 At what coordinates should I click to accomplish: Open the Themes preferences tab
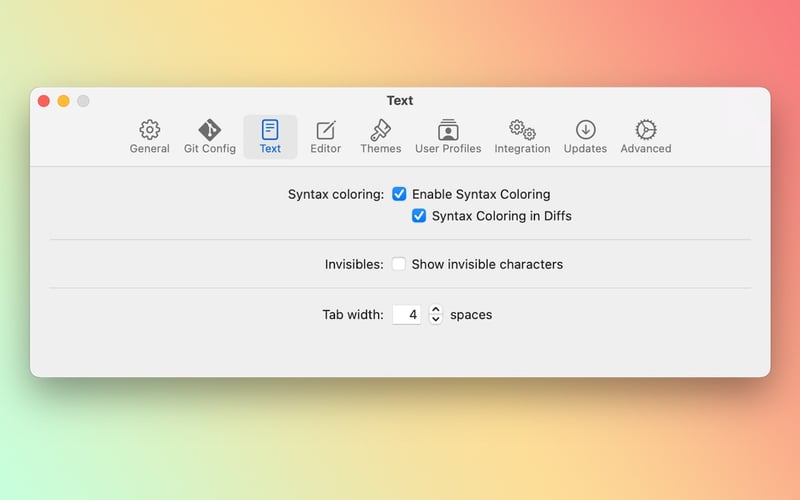(x=381, y=137)
